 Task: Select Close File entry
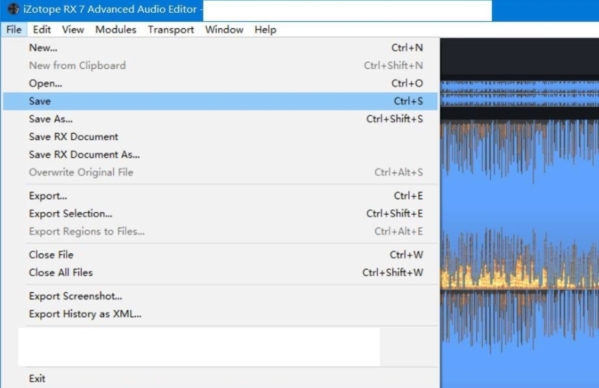(220, 255)
